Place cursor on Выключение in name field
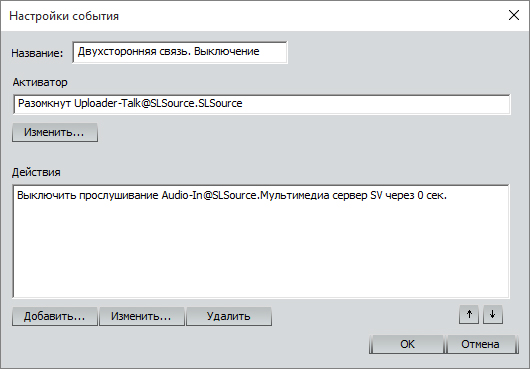Image resolution: width=530 pixels, height=369 pixels. [226, 52]
